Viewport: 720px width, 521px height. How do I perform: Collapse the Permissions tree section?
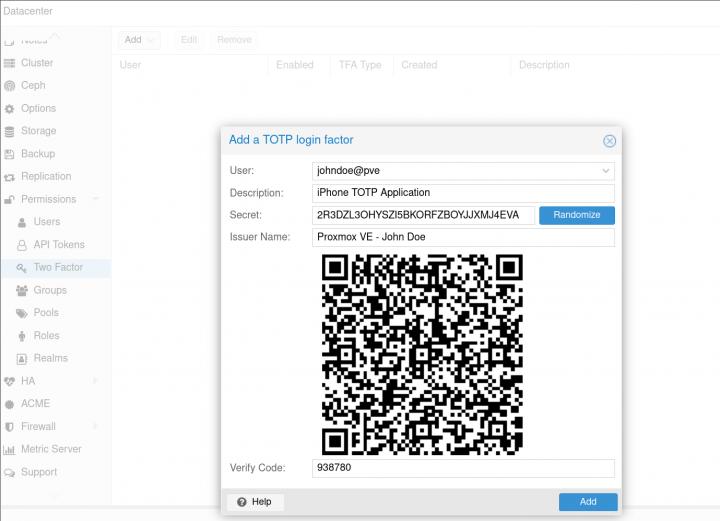point(96,199)
